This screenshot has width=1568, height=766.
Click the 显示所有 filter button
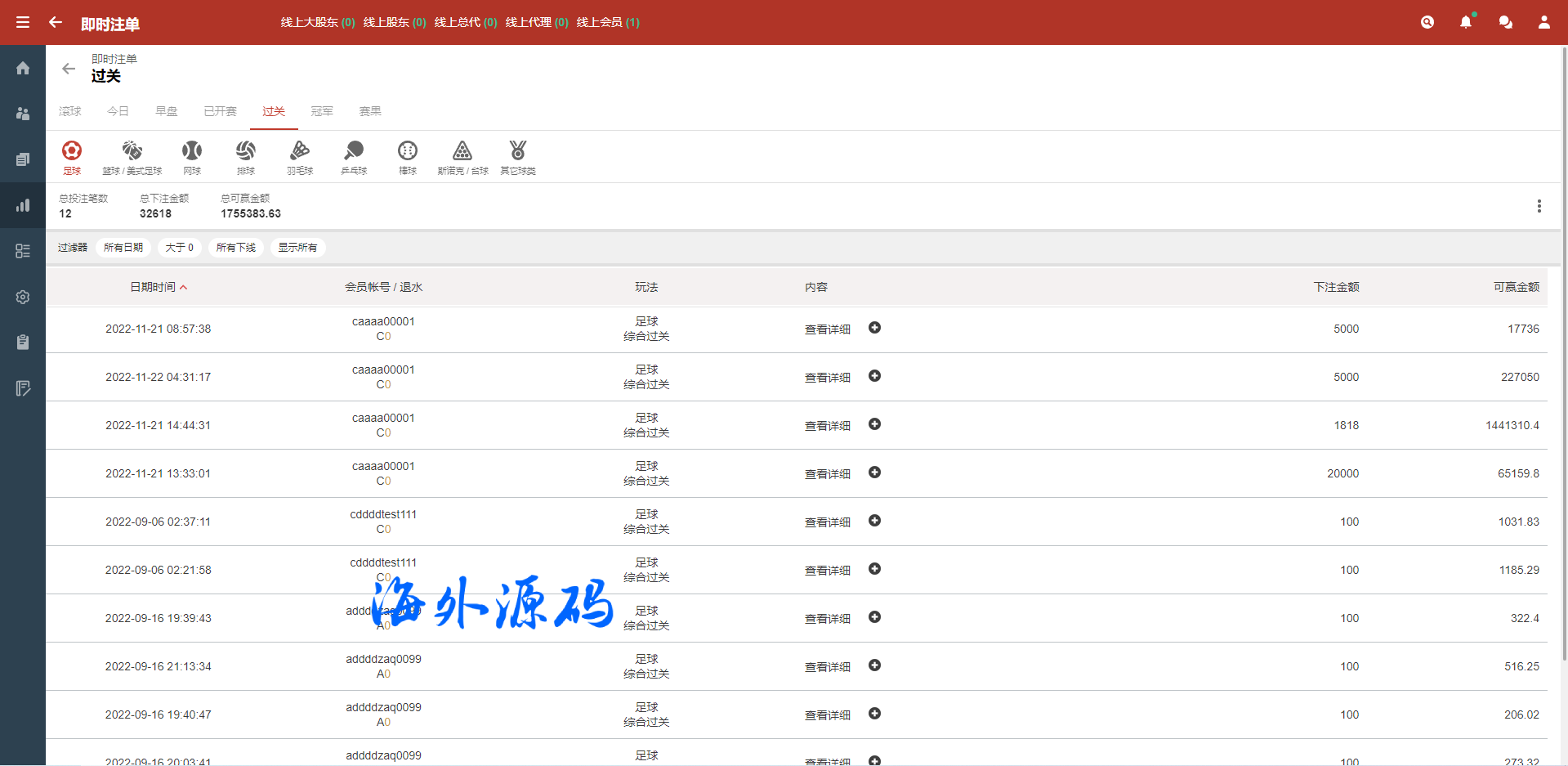tap(297, 248)
